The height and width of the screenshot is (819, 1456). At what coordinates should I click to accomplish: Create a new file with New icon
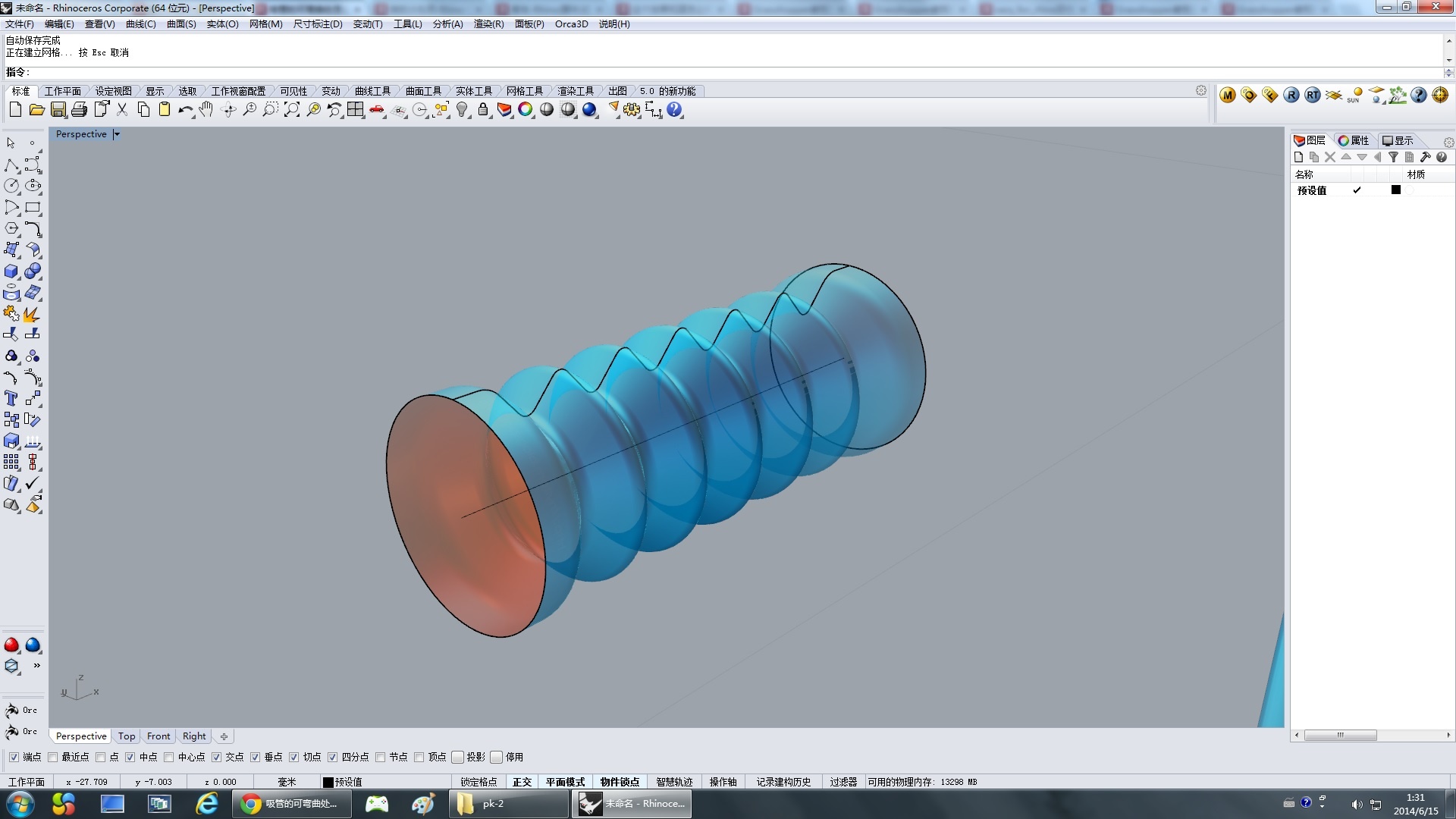(15, 110)
